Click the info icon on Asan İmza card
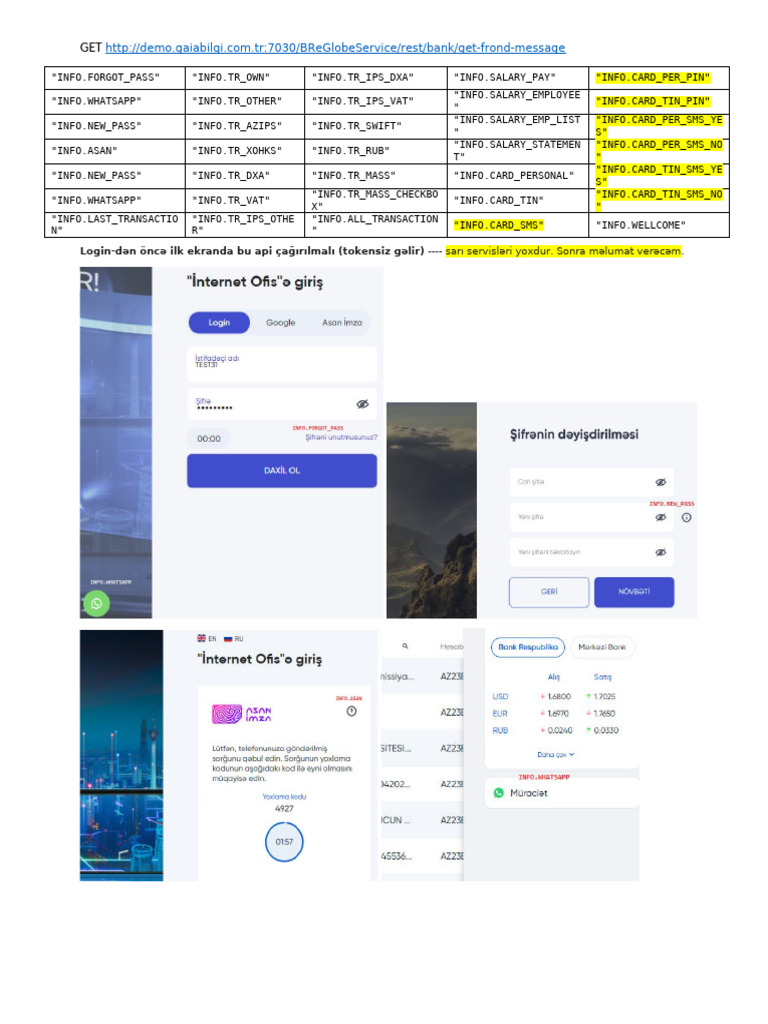 tap(351, 711)
